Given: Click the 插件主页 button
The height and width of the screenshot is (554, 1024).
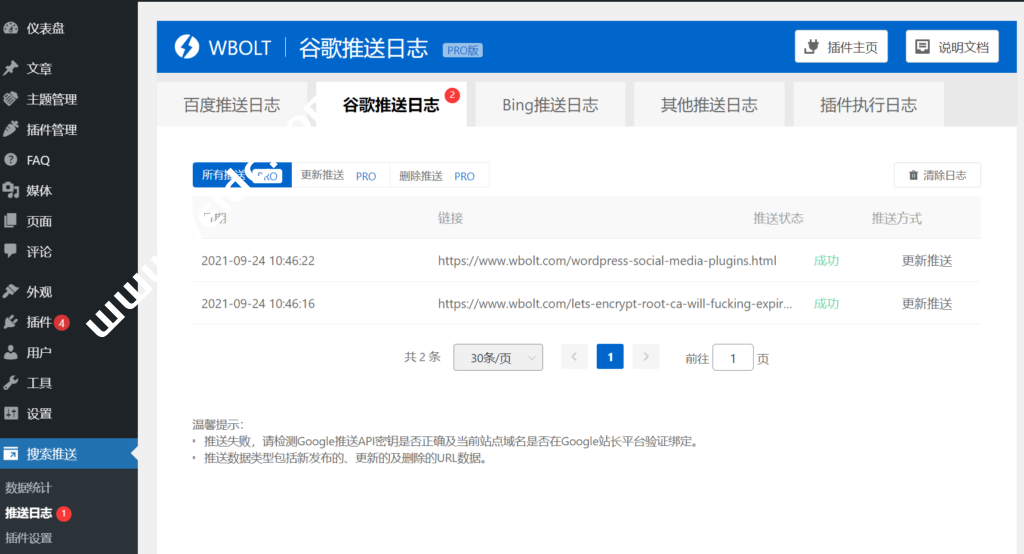Looking at the screenshot, I should point(841,46).
